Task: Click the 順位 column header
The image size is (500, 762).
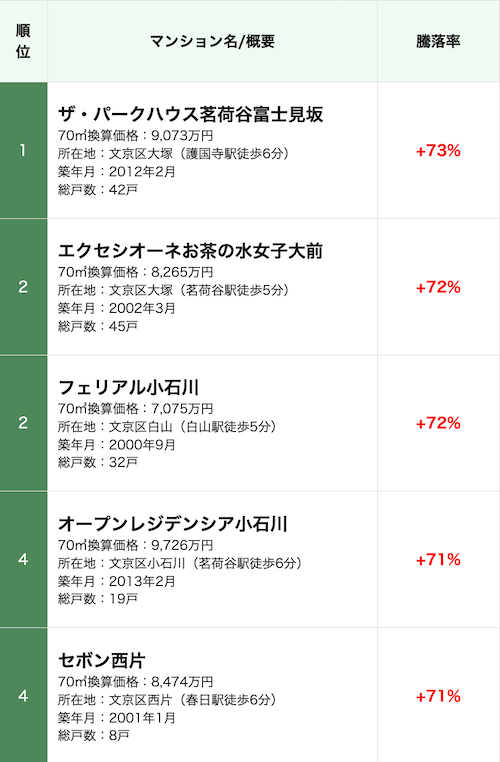Action: (x=23, y=41)
